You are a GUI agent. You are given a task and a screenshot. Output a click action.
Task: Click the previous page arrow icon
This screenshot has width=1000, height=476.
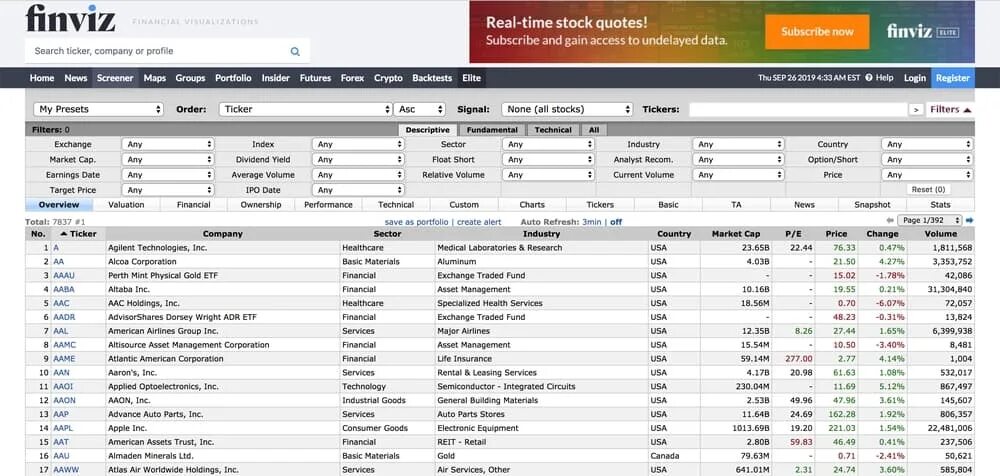890,221
